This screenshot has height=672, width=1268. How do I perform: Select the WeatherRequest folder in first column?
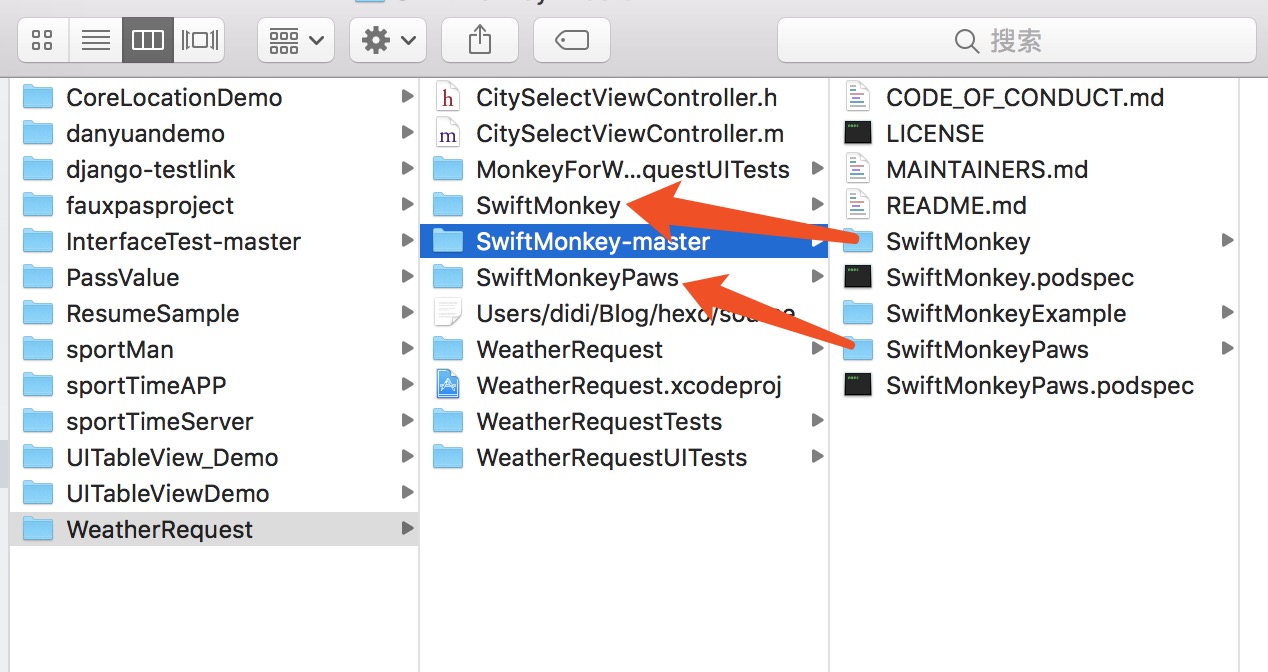pos(213,529)
